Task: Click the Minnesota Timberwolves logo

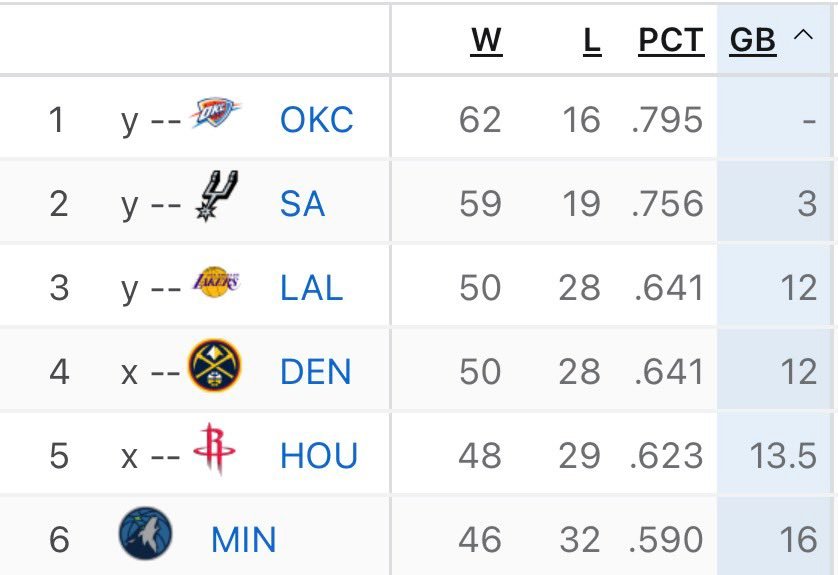Action: click(x=145, y=533)
